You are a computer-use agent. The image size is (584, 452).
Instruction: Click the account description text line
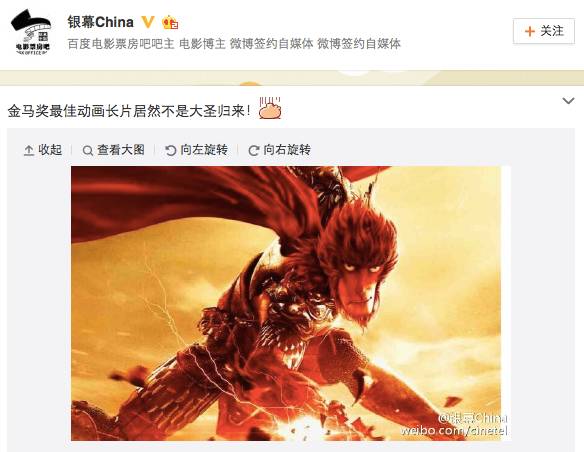point(234,44)
